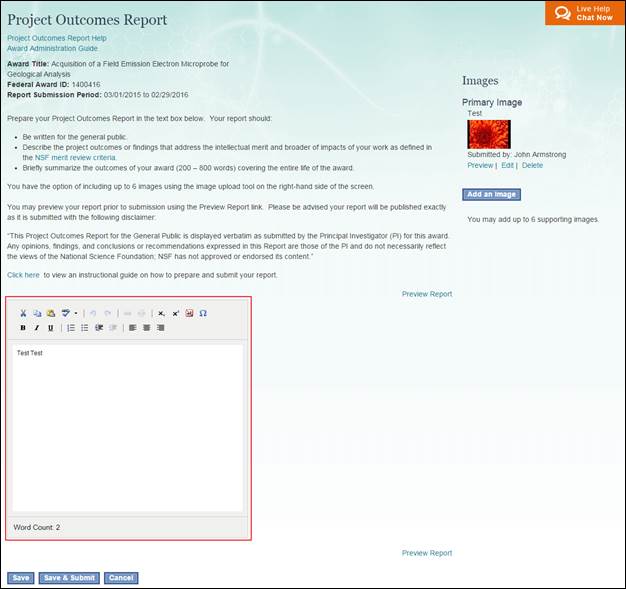Toggle Bold formatting in the editor
626x589 pixels.
click(x=23, y=328)
